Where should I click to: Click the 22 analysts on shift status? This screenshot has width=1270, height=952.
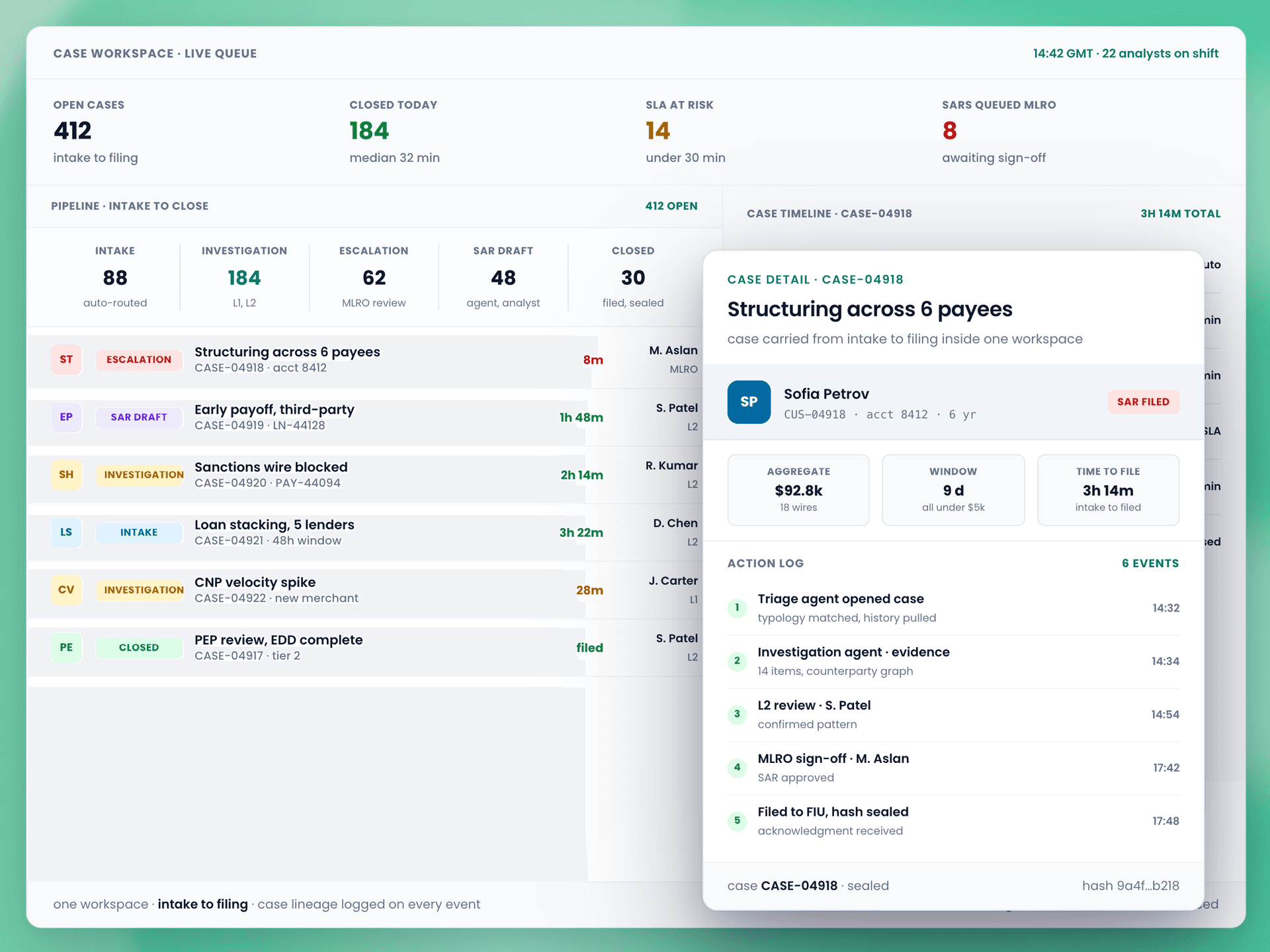[x=1160, y=54]
